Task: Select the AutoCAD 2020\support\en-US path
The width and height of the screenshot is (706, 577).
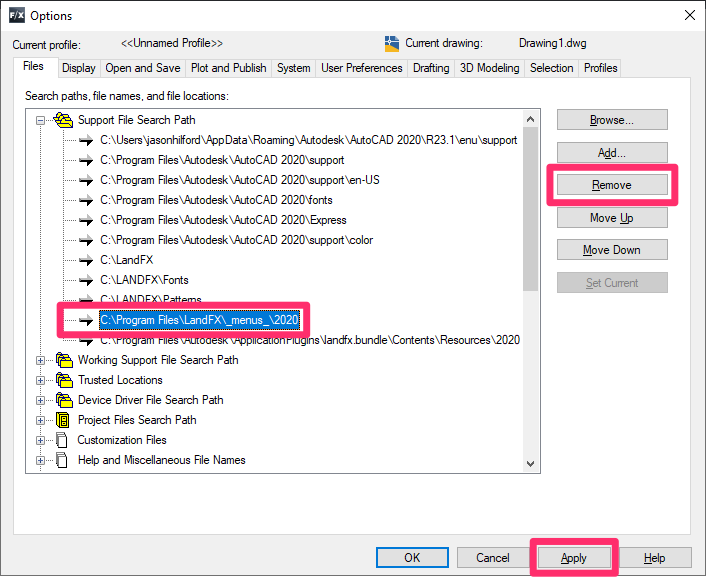Action: (x=240, y=180)
